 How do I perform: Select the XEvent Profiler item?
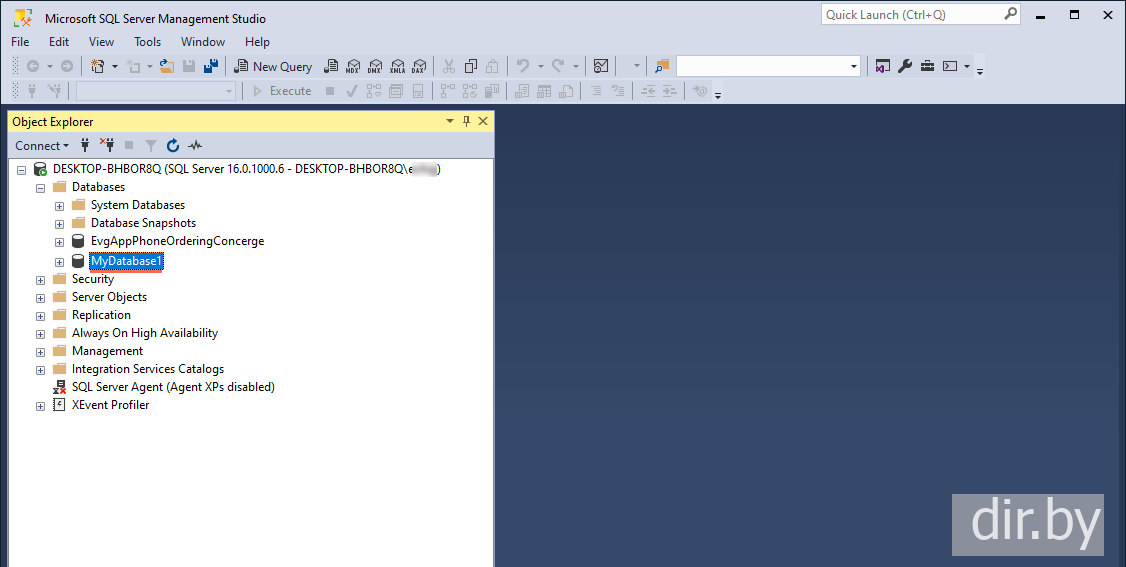coord(111,405)
